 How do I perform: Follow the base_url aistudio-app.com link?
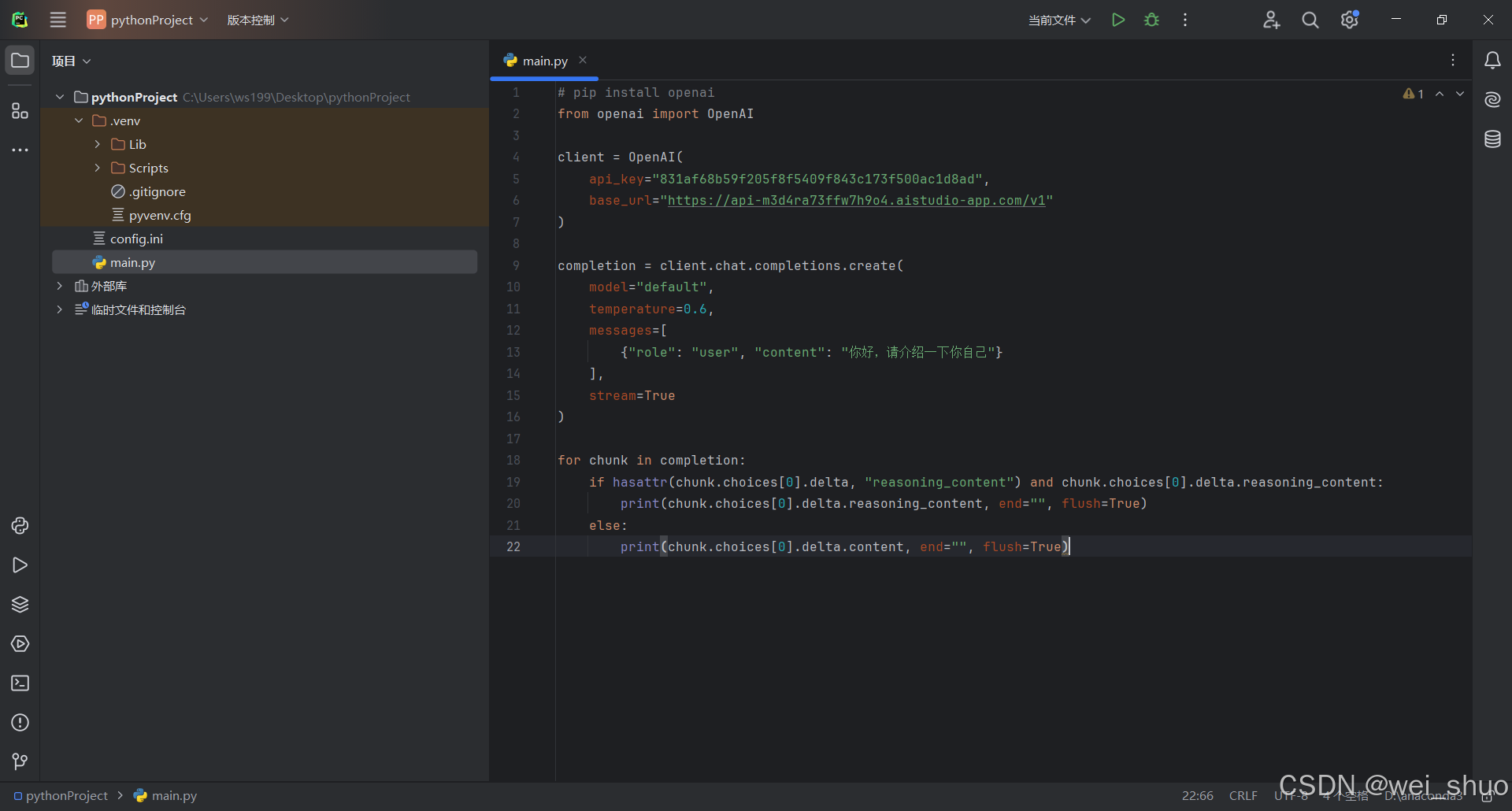point(857,201)
